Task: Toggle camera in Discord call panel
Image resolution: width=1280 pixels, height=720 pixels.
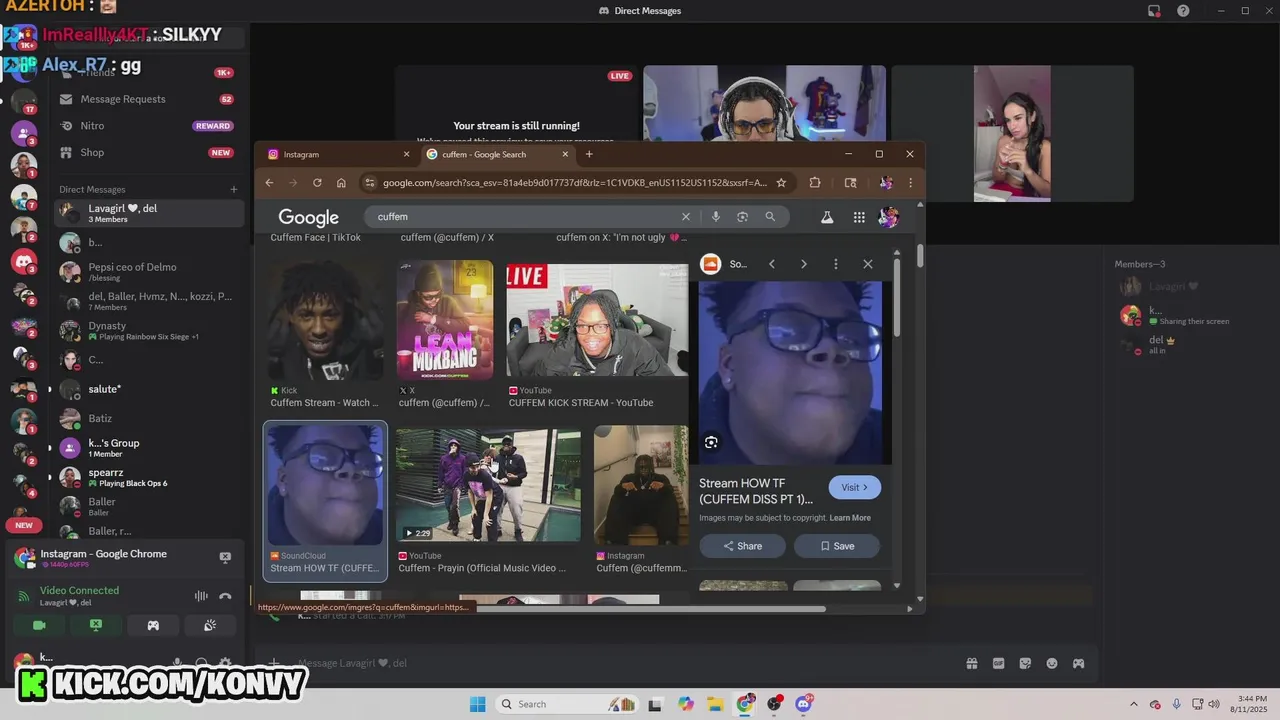Action: pos(40,625)
